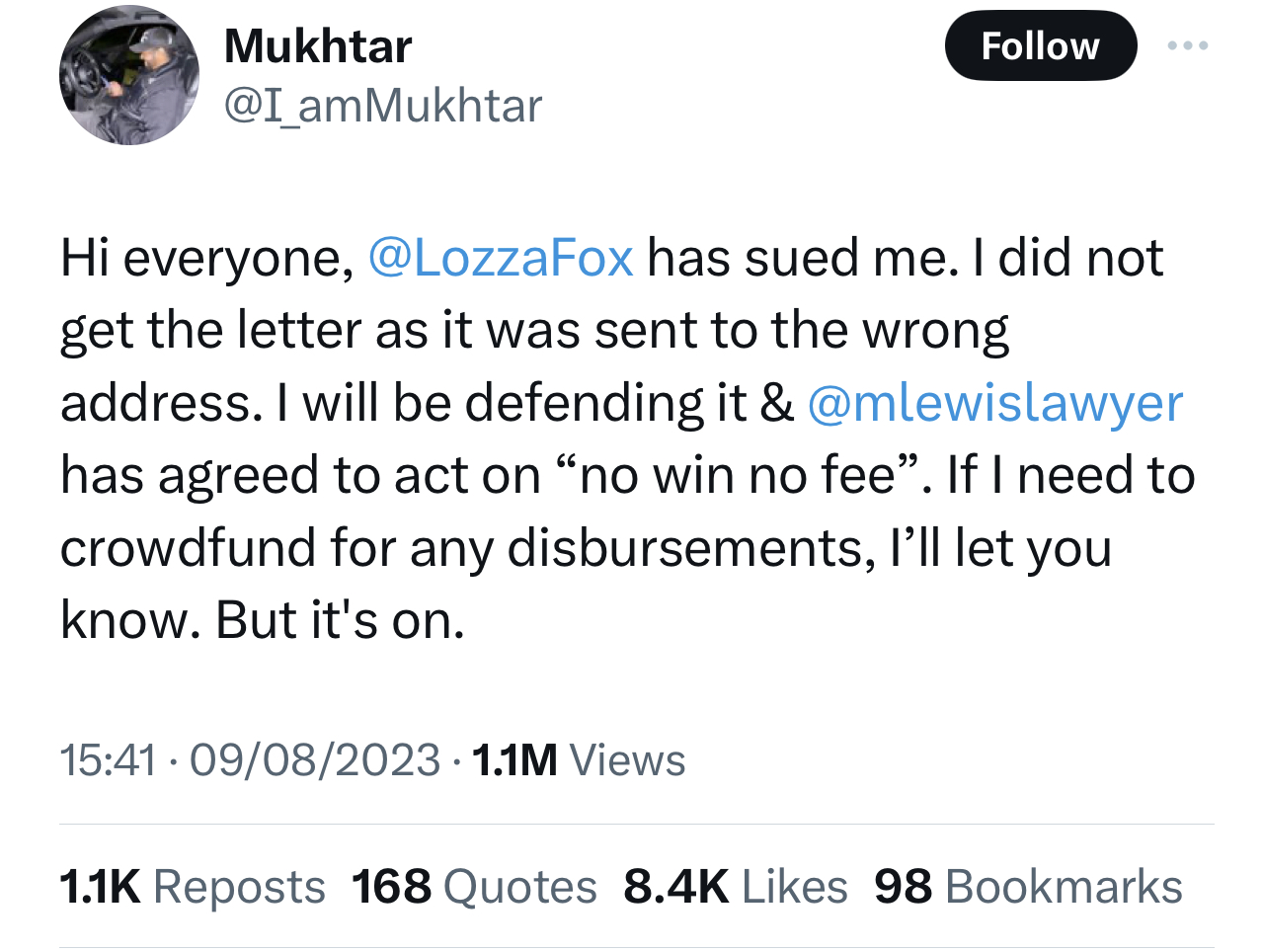
Task: Open the 168 Quotes list
Action: 474,887
